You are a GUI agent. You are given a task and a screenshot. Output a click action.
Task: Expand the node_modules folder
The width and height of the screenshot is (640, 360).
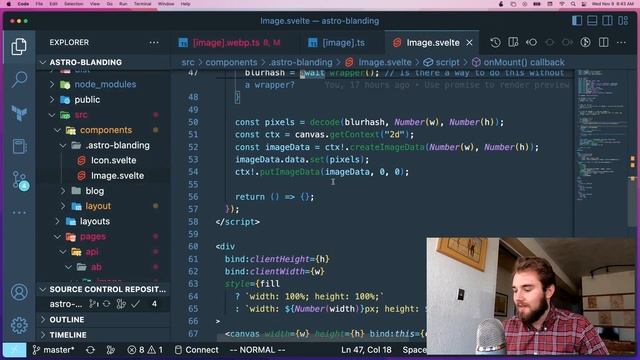(x=104, y=84)
